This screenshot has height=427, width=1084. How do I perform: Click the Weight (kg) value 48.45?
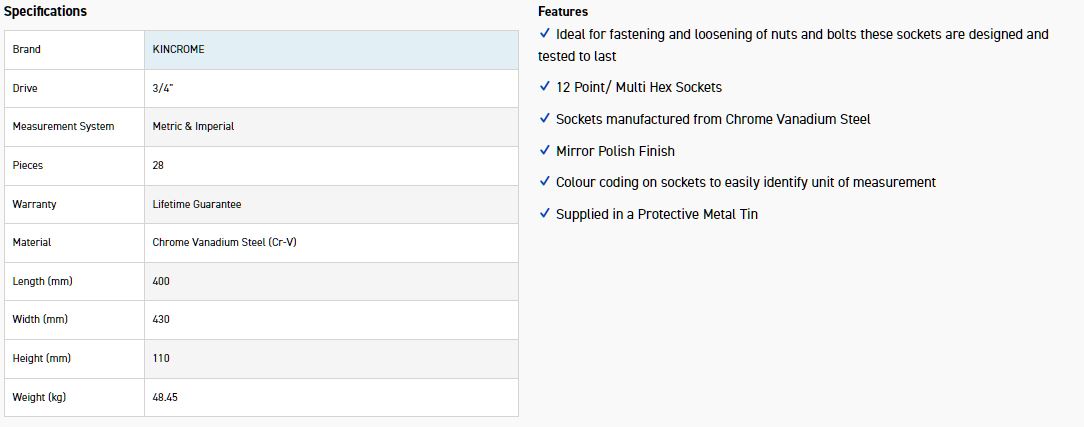(x=165, y=397)
